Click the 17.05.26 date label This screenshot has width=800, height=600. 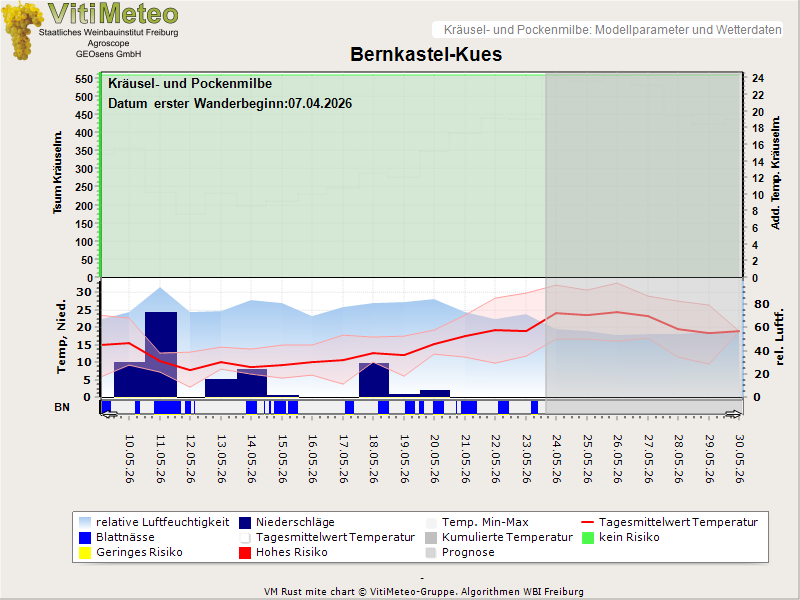click(343, 459)
